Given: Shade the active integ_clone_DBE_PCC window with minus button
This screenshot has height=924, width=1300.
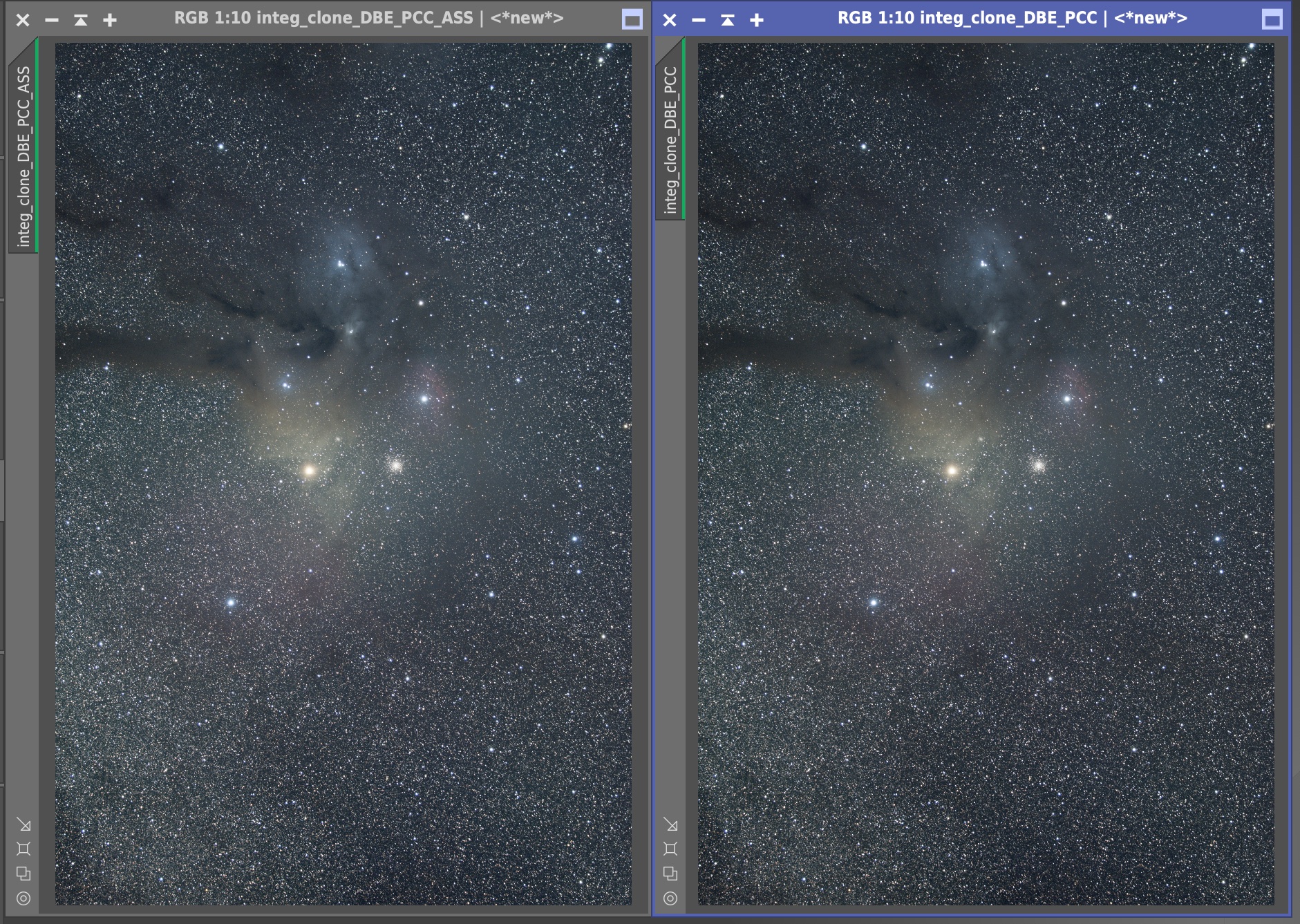Looking at the screenshot, I should tap(699, 20).
